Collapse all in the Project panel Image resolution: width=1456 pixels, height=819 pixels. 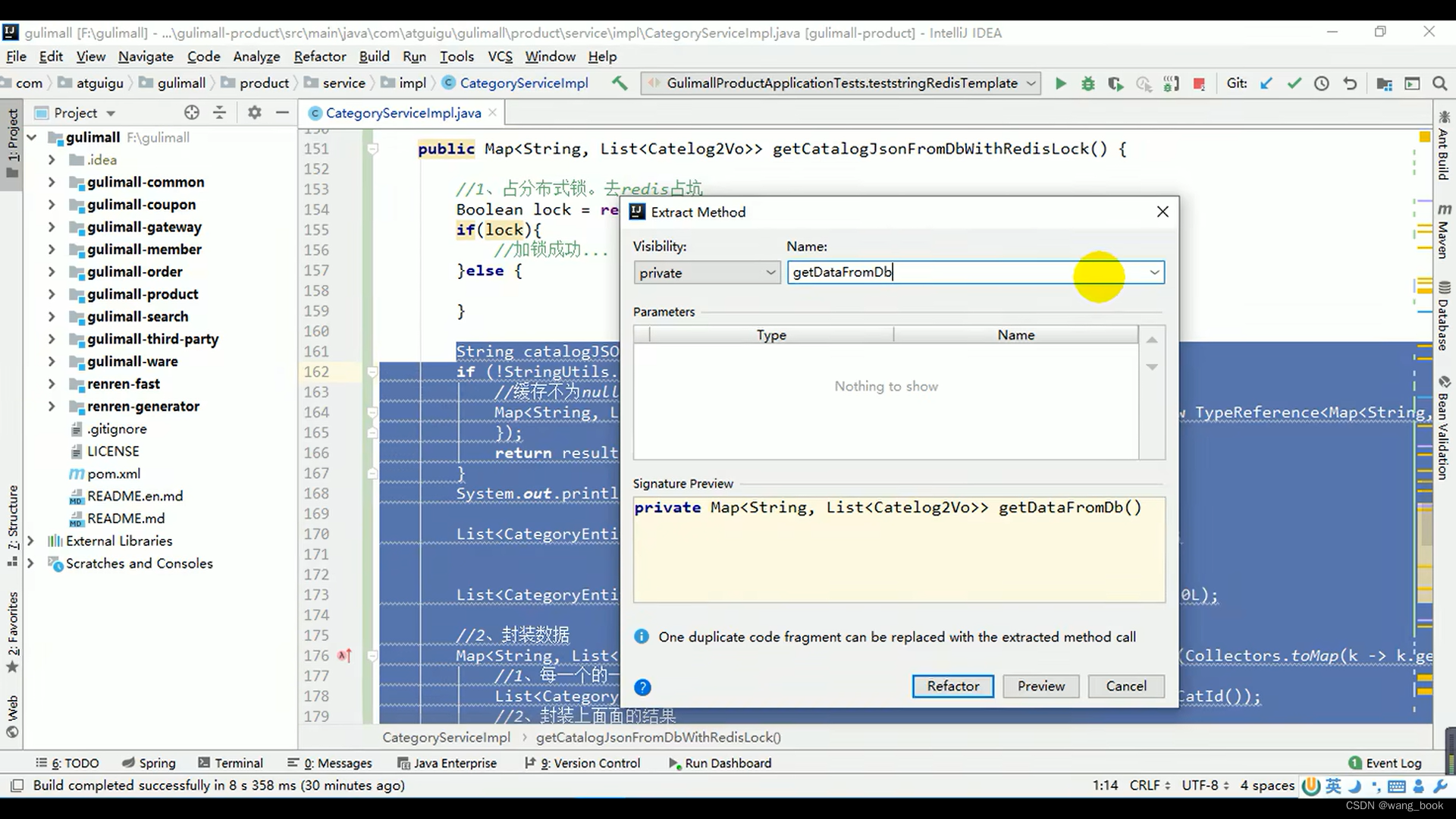(x=220, y=112)
